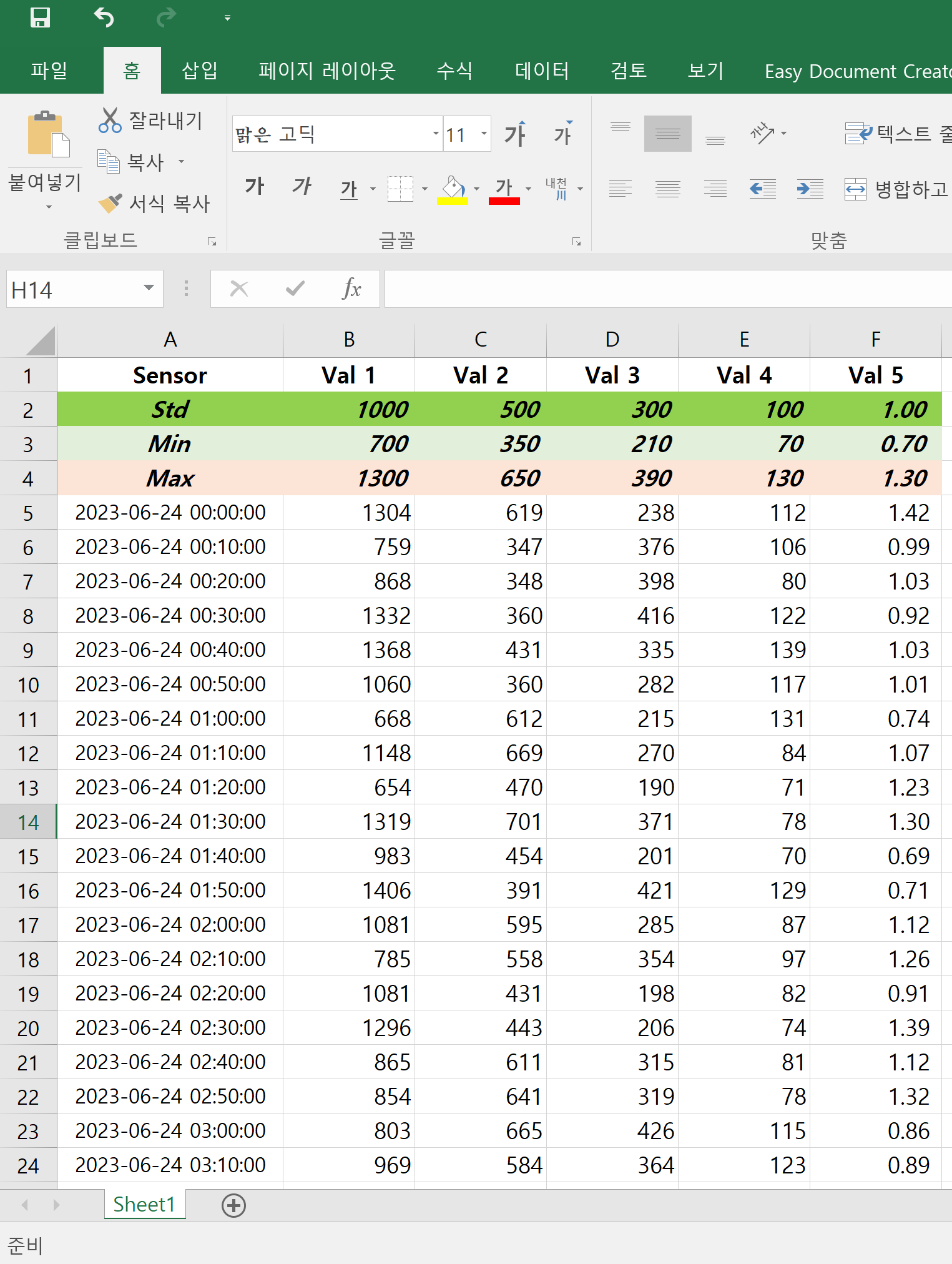Click the formula bar cancel X icon

pyautogui.click(x=239, y=289)
